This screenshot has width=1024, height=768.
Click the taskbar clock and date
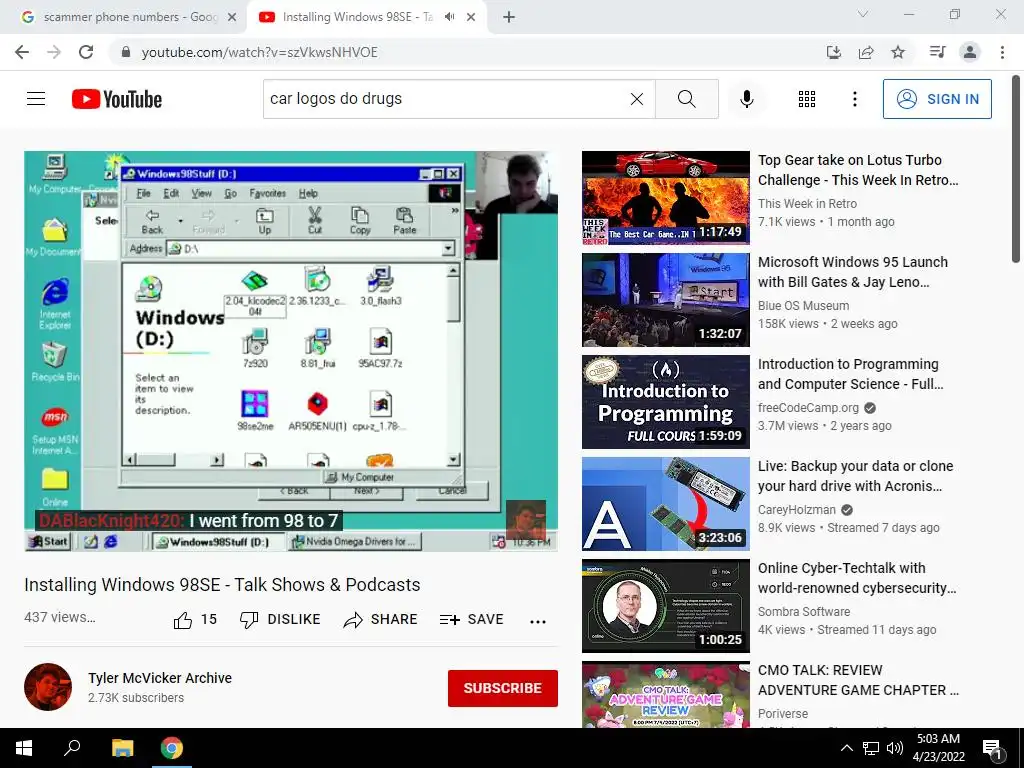(x=938, y=748)
